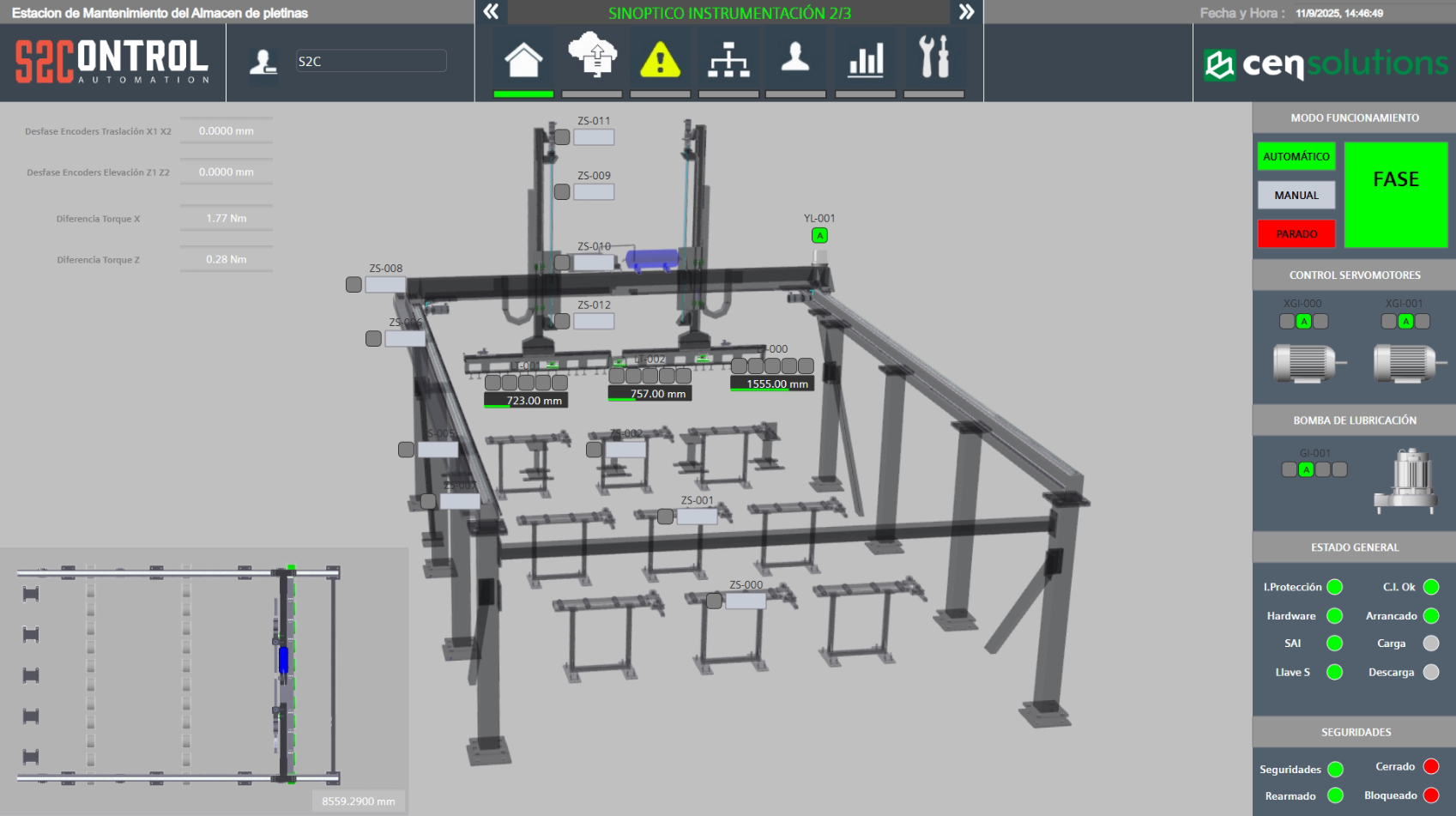Open the users icon in navigation bar
Image resolution: width=1456 pixels, height=816 pixels.
point(795,58)
